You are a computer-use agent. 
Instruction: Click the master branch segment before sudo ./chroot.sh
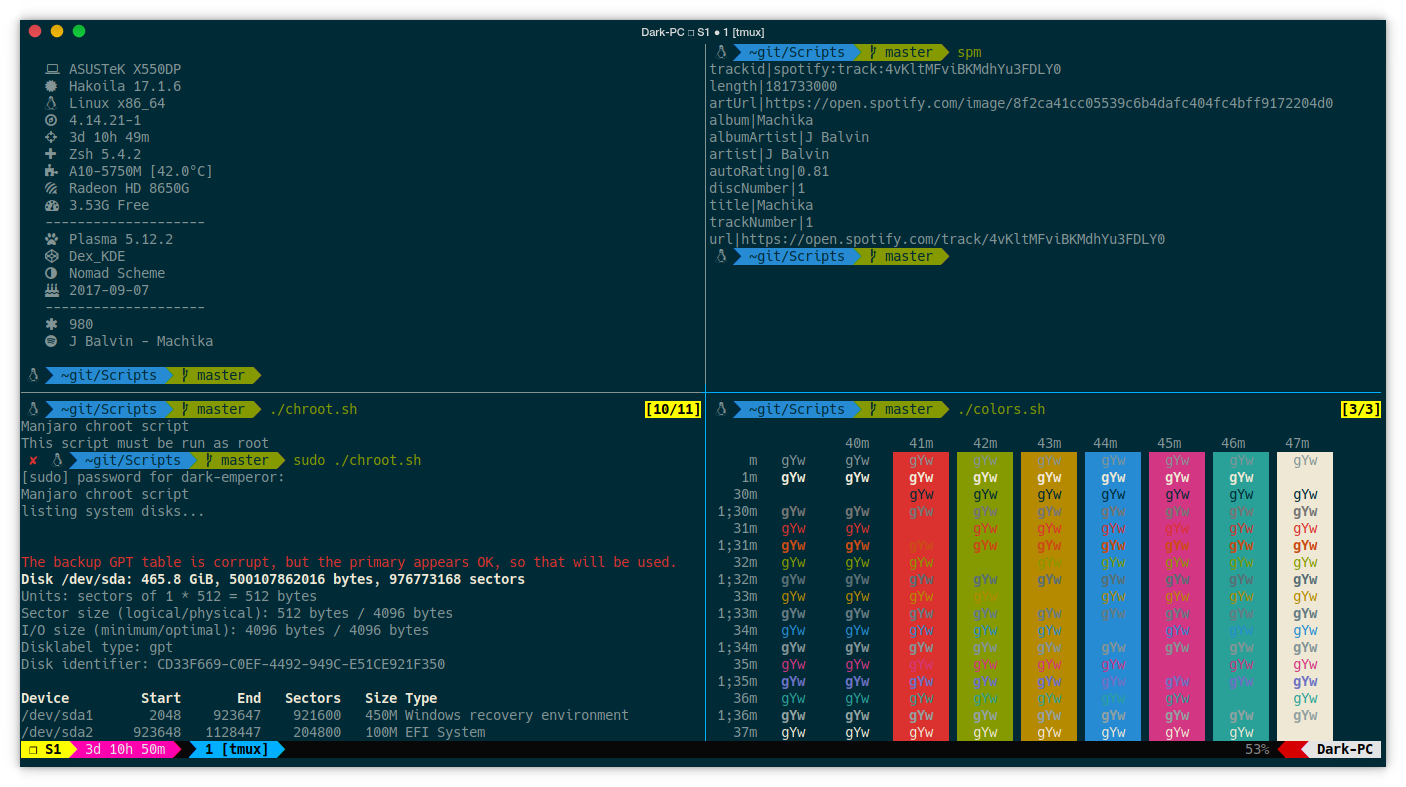pos(237,461)
